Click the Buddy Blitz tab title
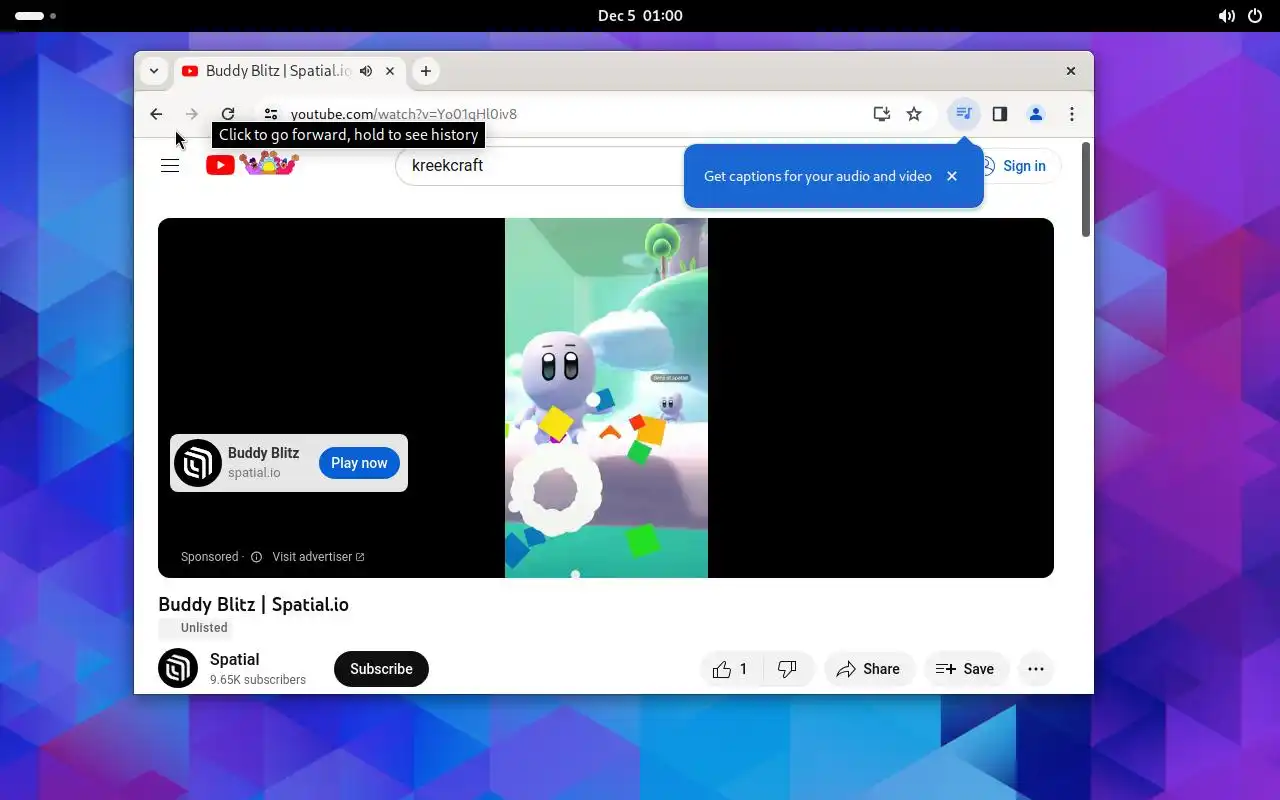1280x800 pixels. [x=278, y=71]
